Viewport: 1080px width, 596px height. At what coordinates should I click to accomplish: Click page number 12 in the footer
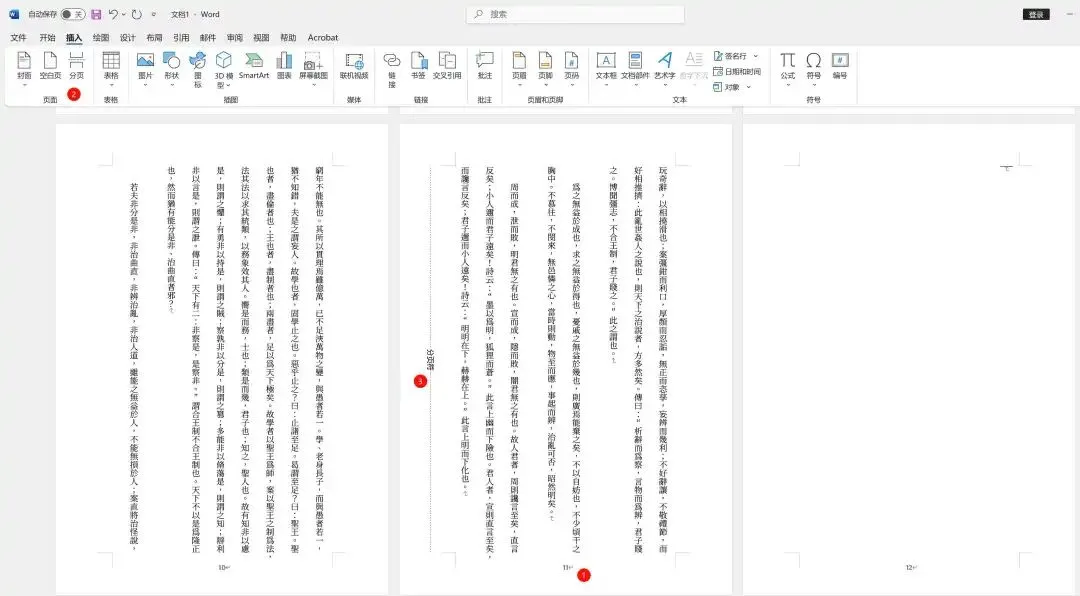[x=911, y=568]
